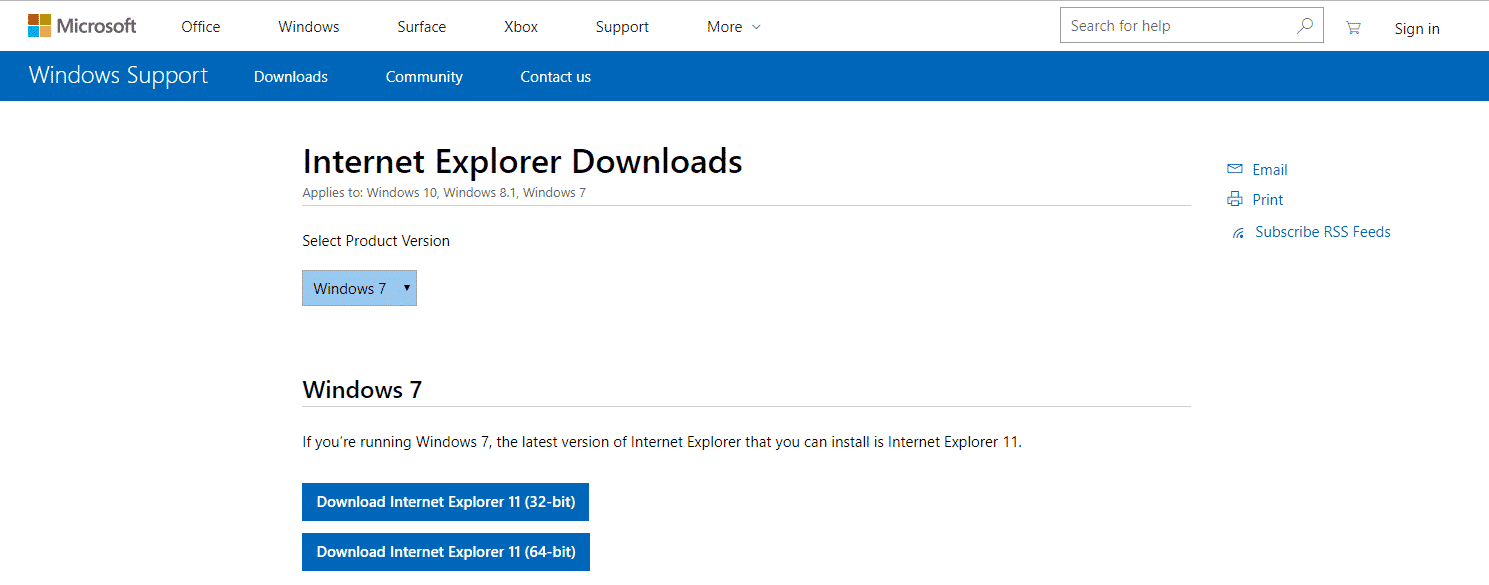
Task: Open the Downloads tab
Action: [x=290, y=77]
